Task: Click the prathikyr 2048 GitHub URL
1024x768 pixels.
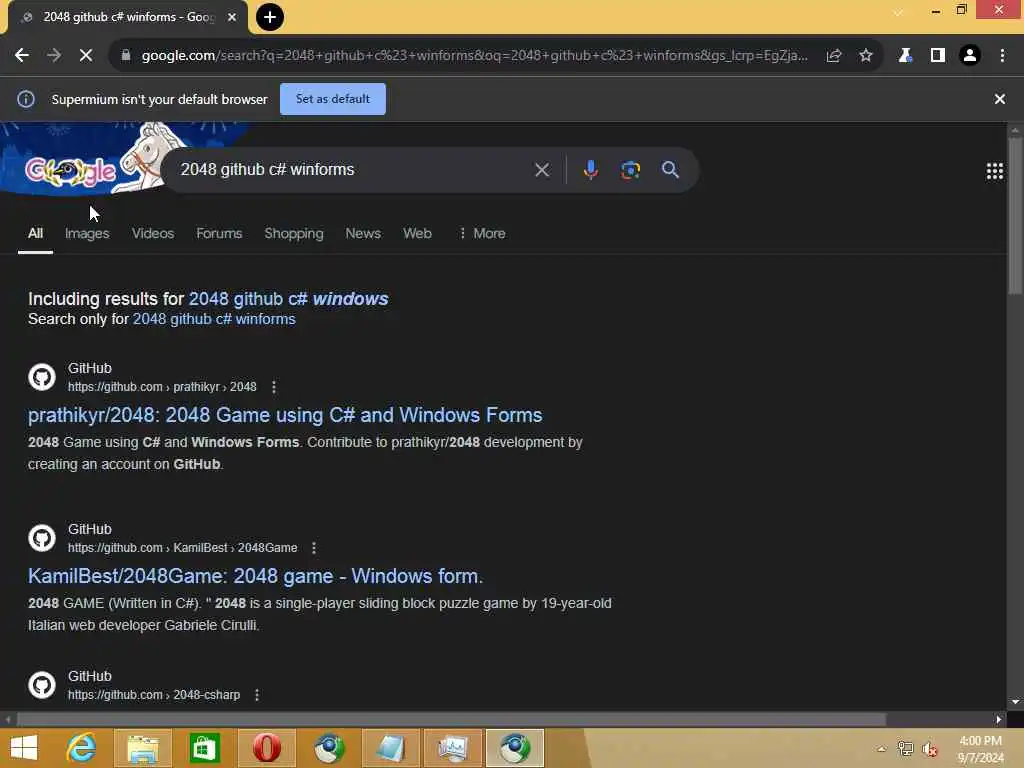Action: click(162, 387)
